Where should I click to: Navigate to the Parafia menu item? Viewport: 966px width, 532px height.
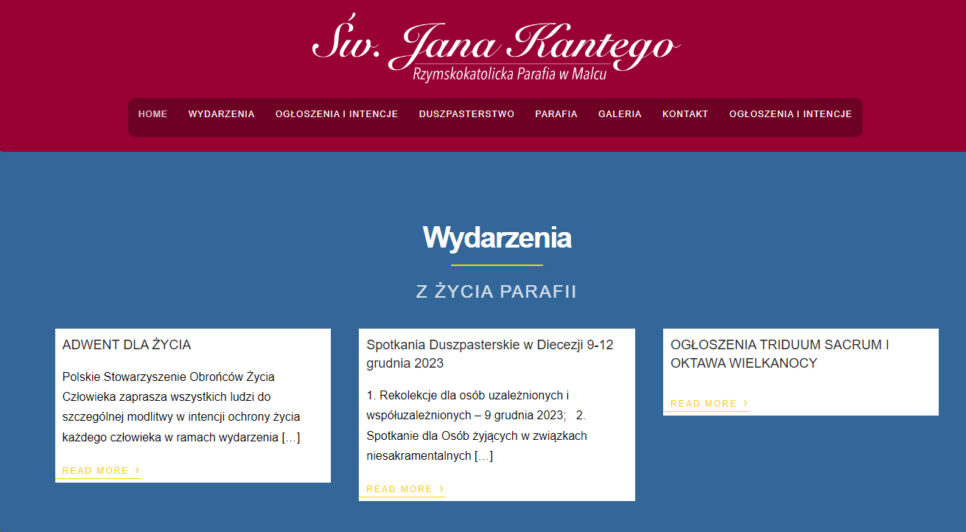point(555,114)
